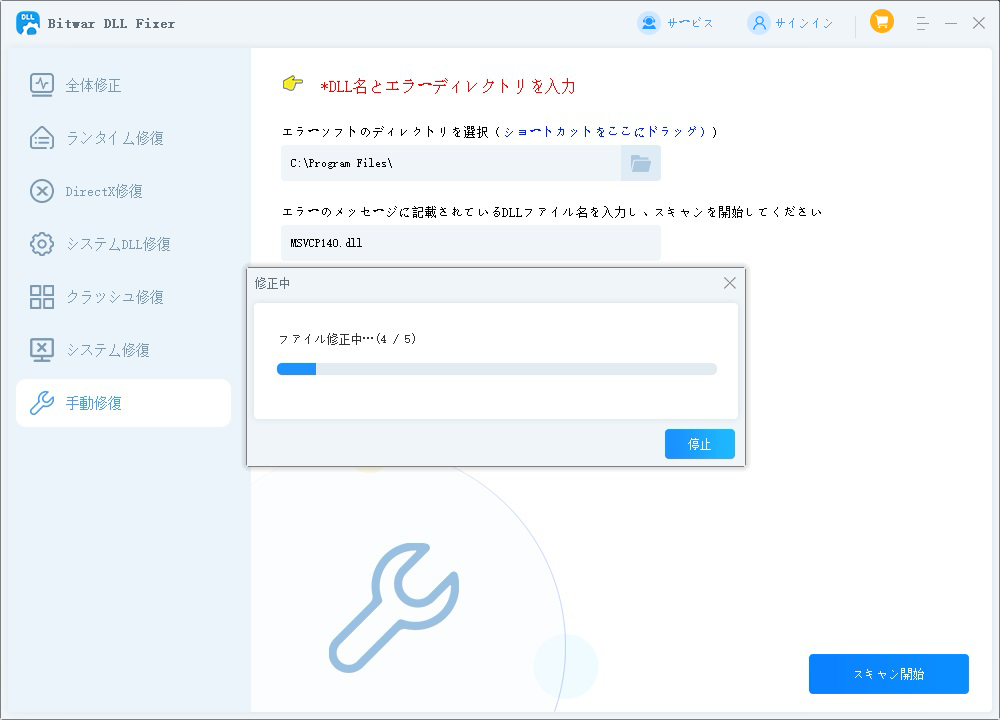Open the サービス support icon
This screenshot has height=720, width=1000.
click(649, 24)
